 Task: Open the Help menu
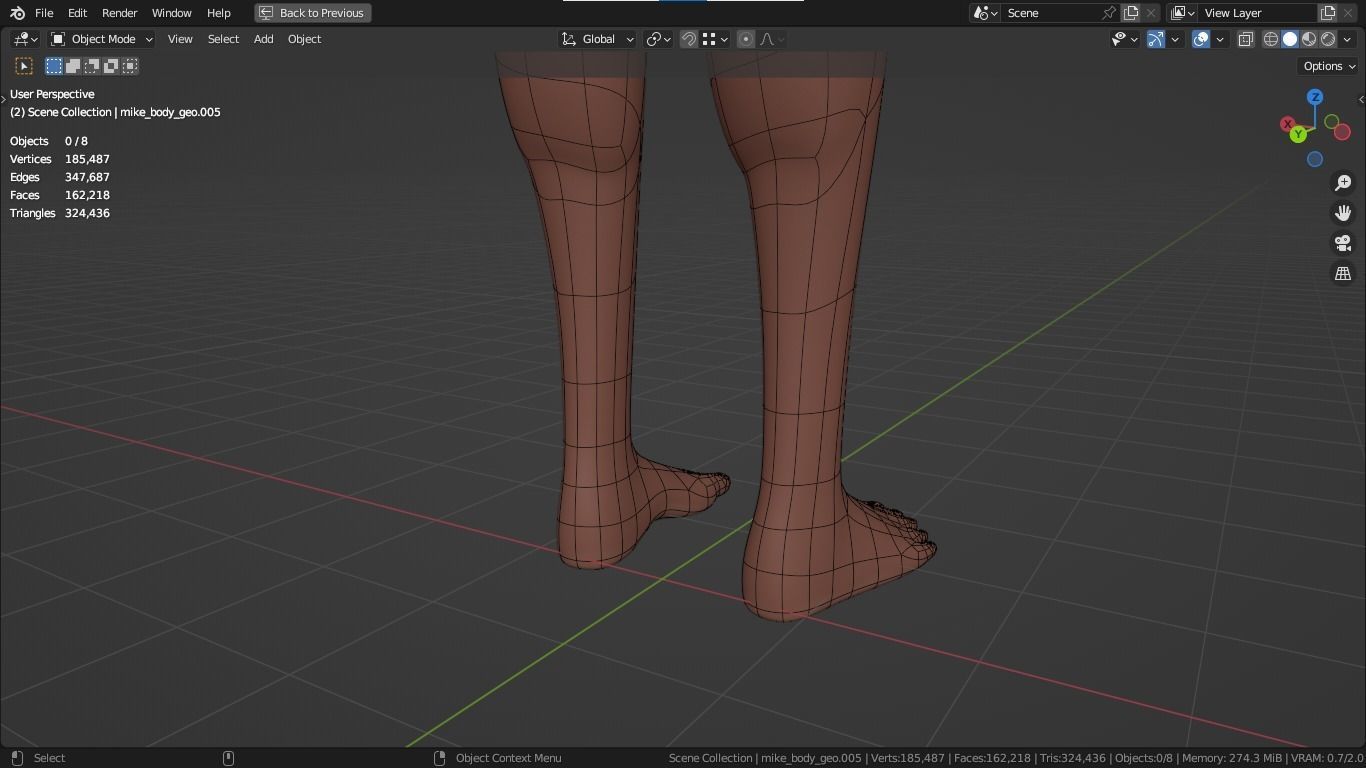click(x=219, y=13)
